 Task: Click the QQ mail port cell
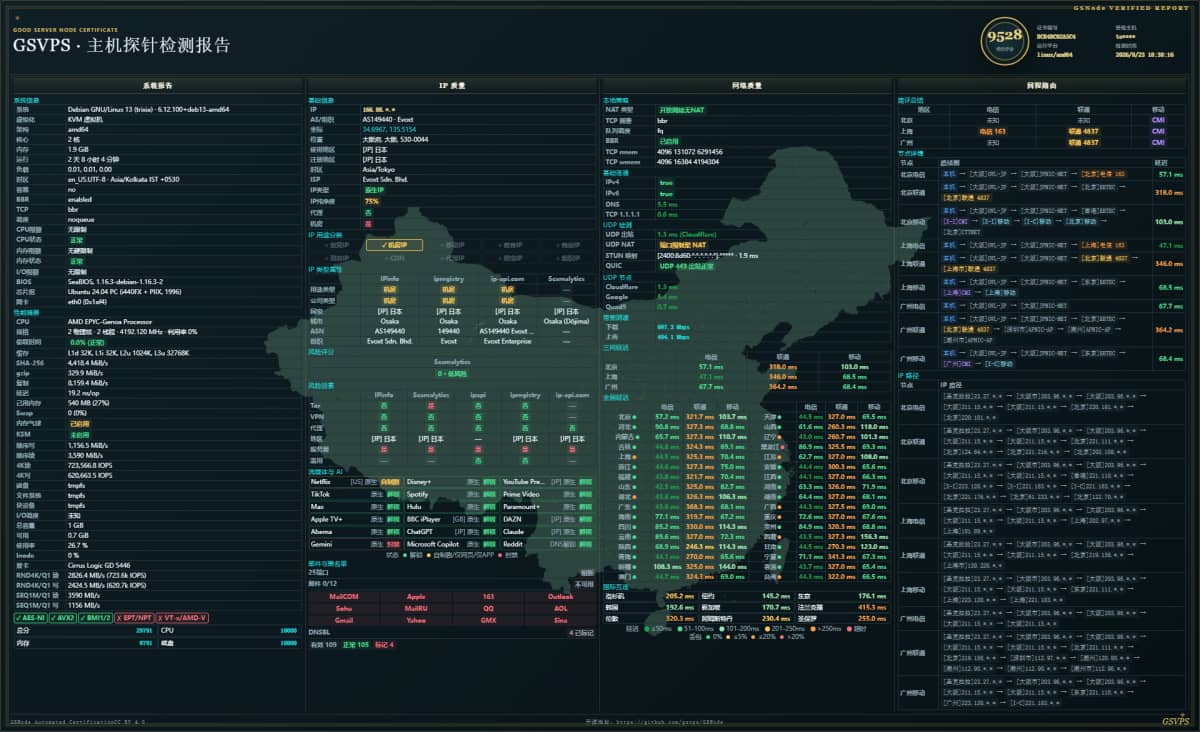point(488,608)
